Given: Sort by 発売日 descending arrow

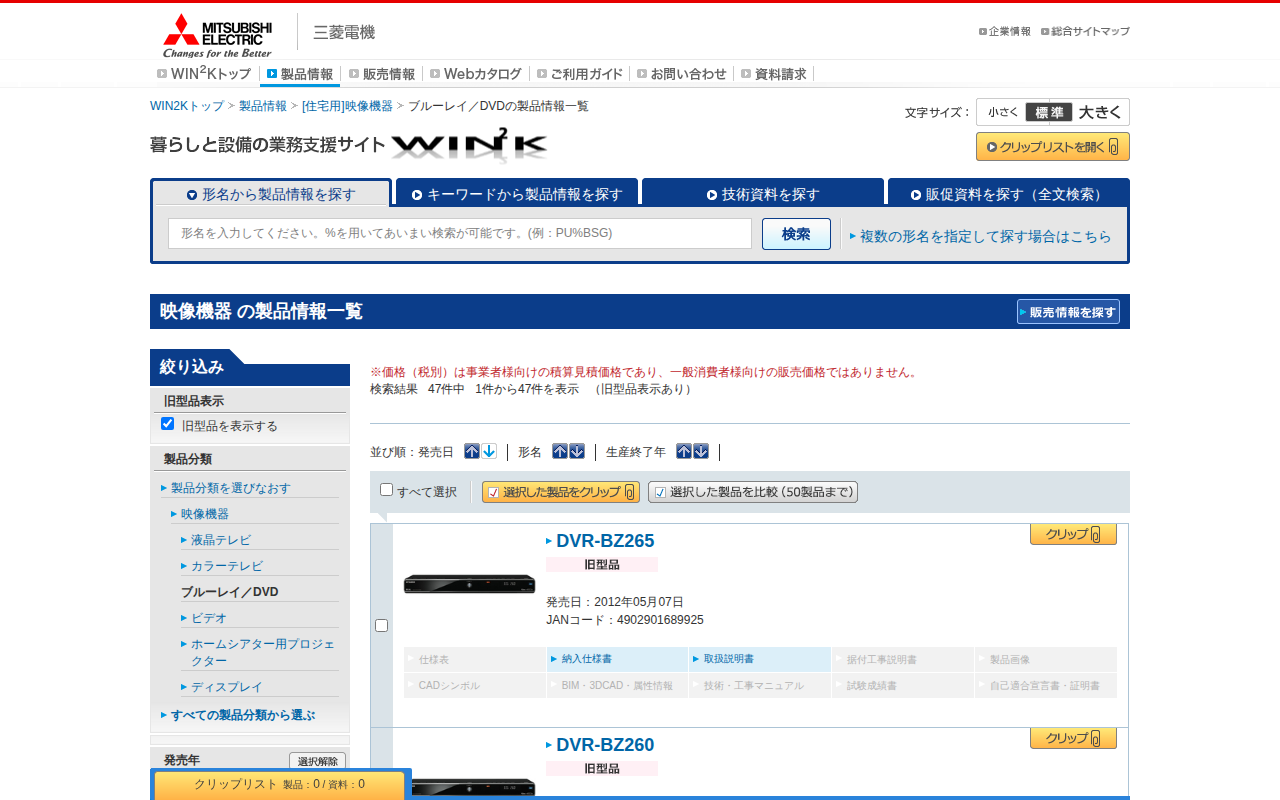Looking at the screenshot, I should click(x=489, y=452).
